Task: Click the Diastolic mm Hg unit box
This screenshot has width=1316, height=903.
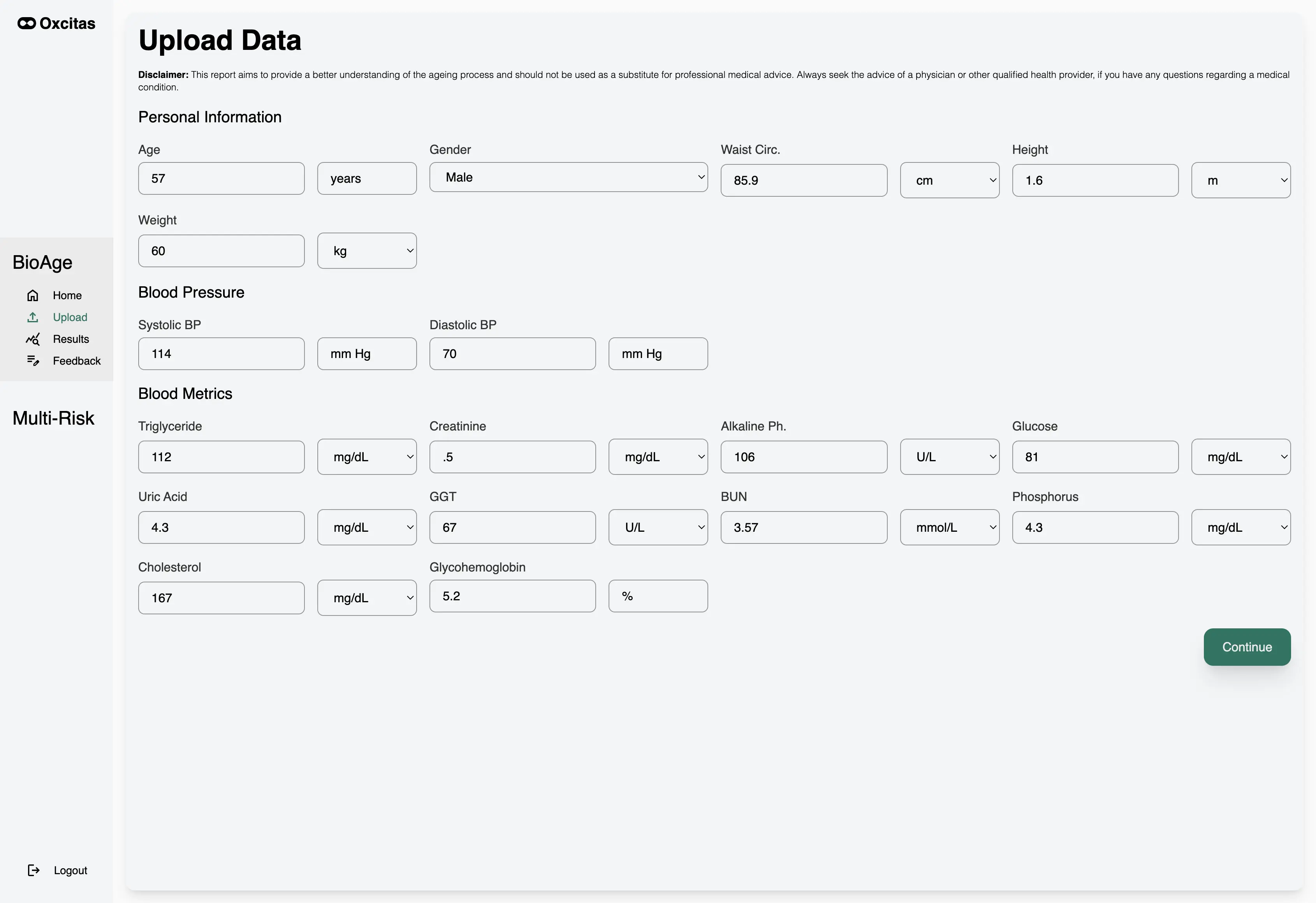Action: [x=658, y=353]
